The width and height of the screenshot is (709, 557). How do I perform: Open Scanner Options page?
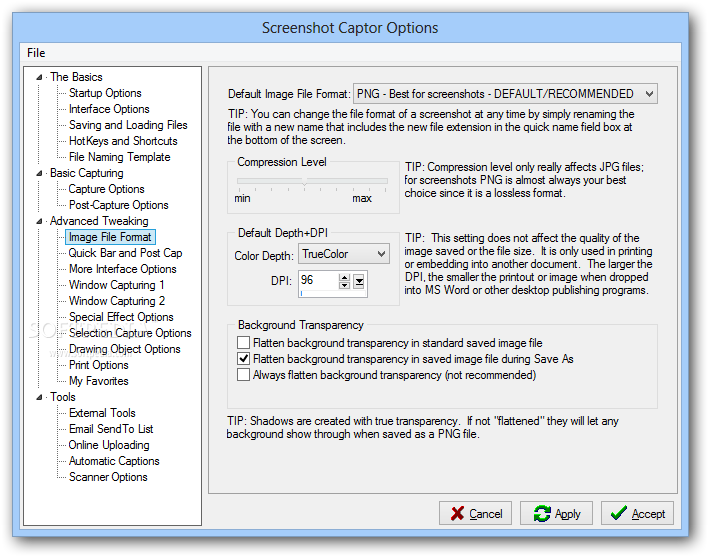pyautogui.click(x=108, y=477)
